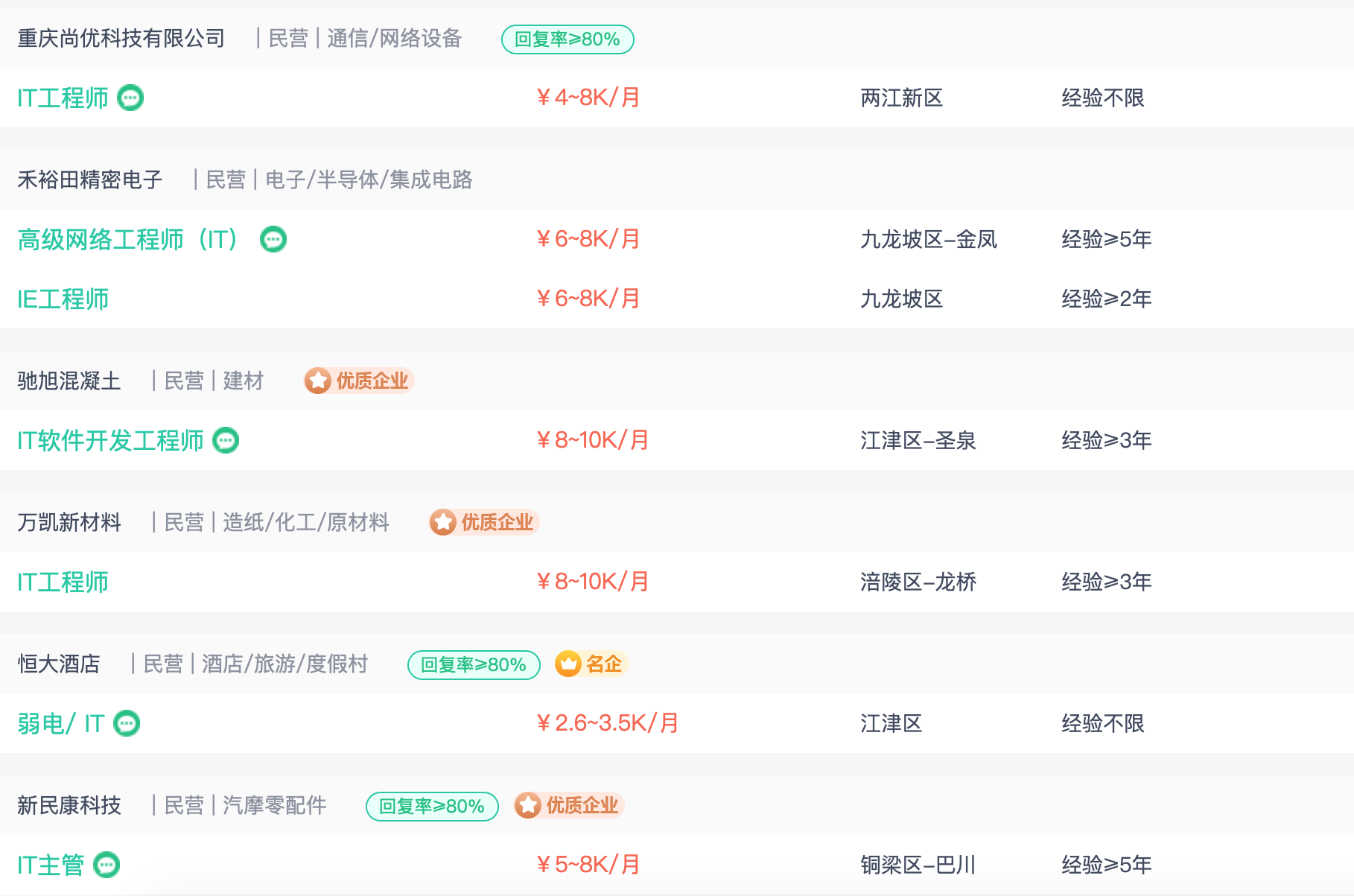Click 回复率≥80% tag next to 恒大酒店
This screenshot has height=896, width=1354.
[474, 665]
